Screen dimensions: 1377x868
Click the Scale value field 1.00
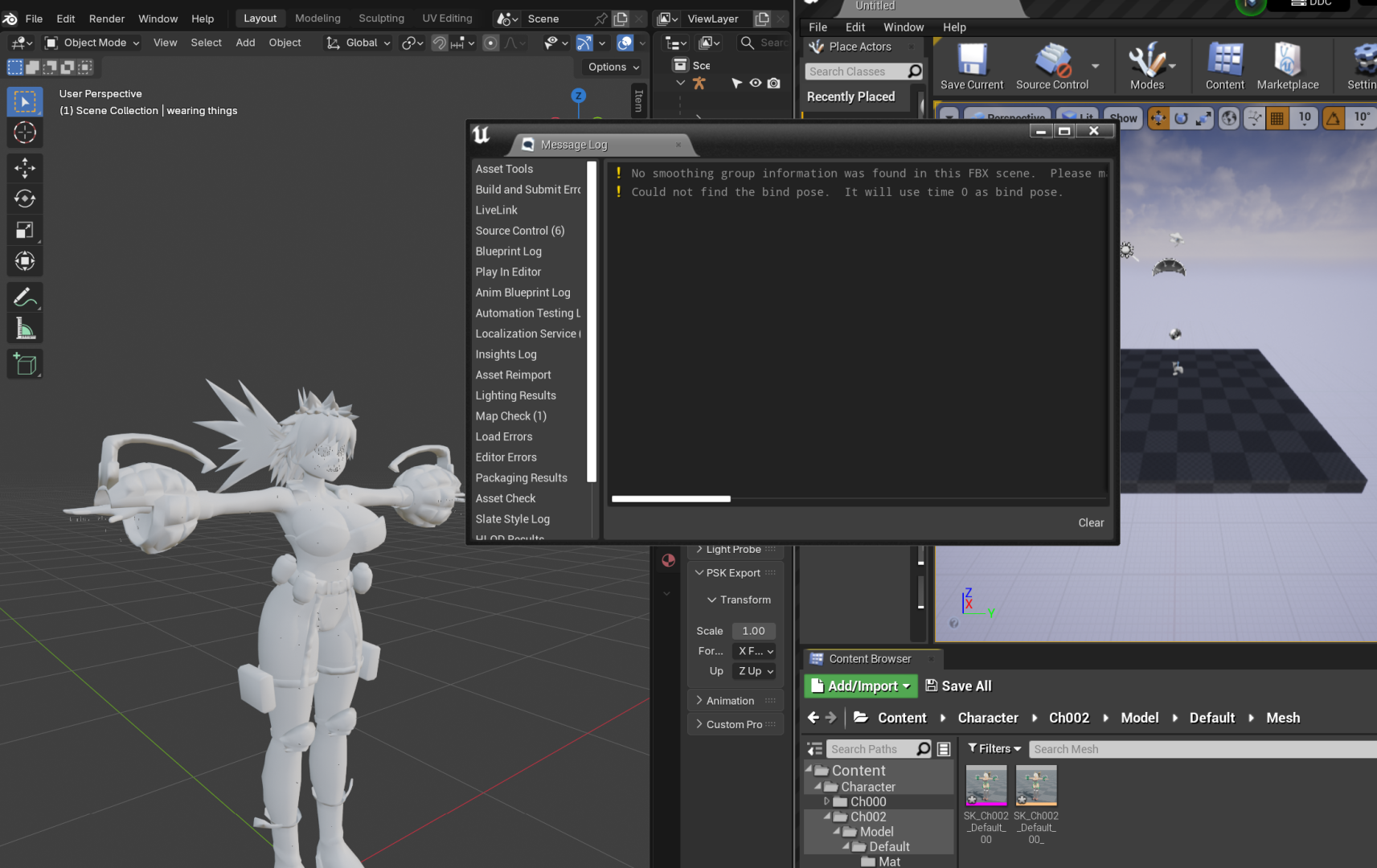(x=754, y=631)
